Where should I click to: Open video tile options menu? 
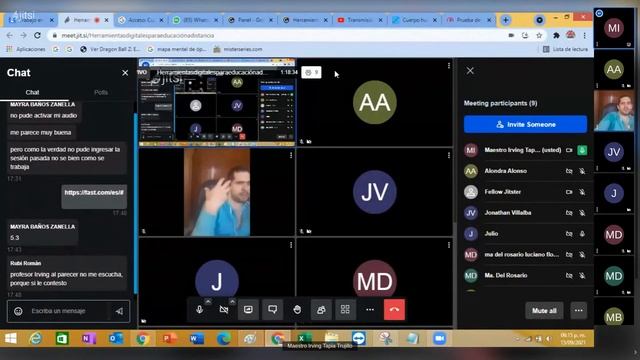291,156
